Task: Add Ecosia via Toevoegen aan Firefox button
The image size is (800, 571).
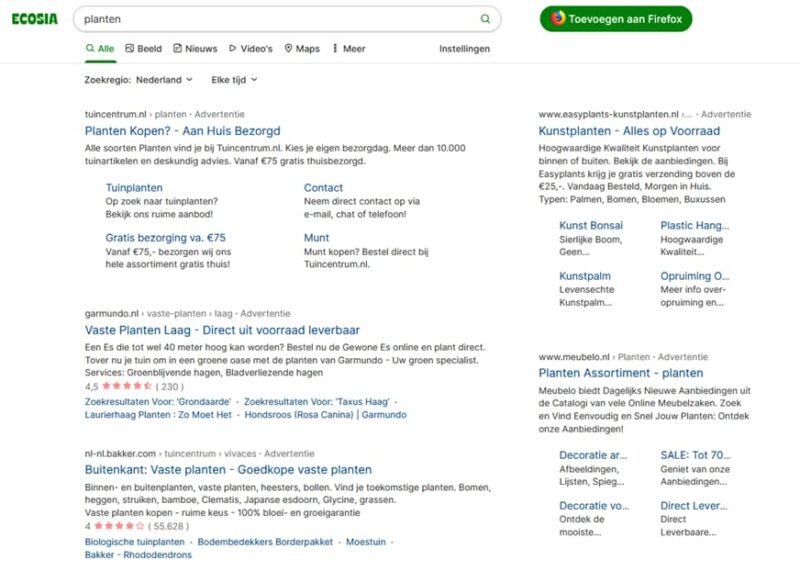Action: [616, 19]
